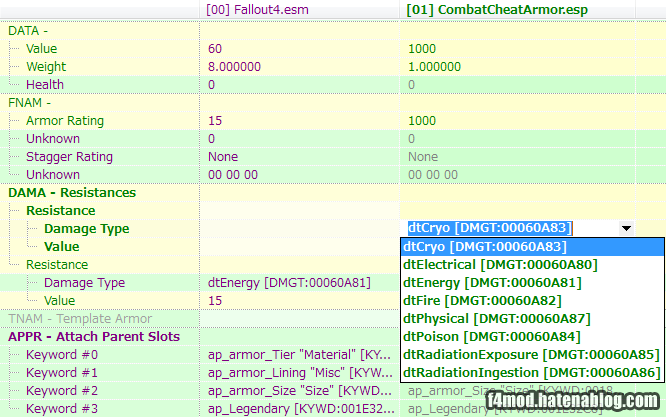Select dtPhysical from the damage type list

click(x=532, y=318)
